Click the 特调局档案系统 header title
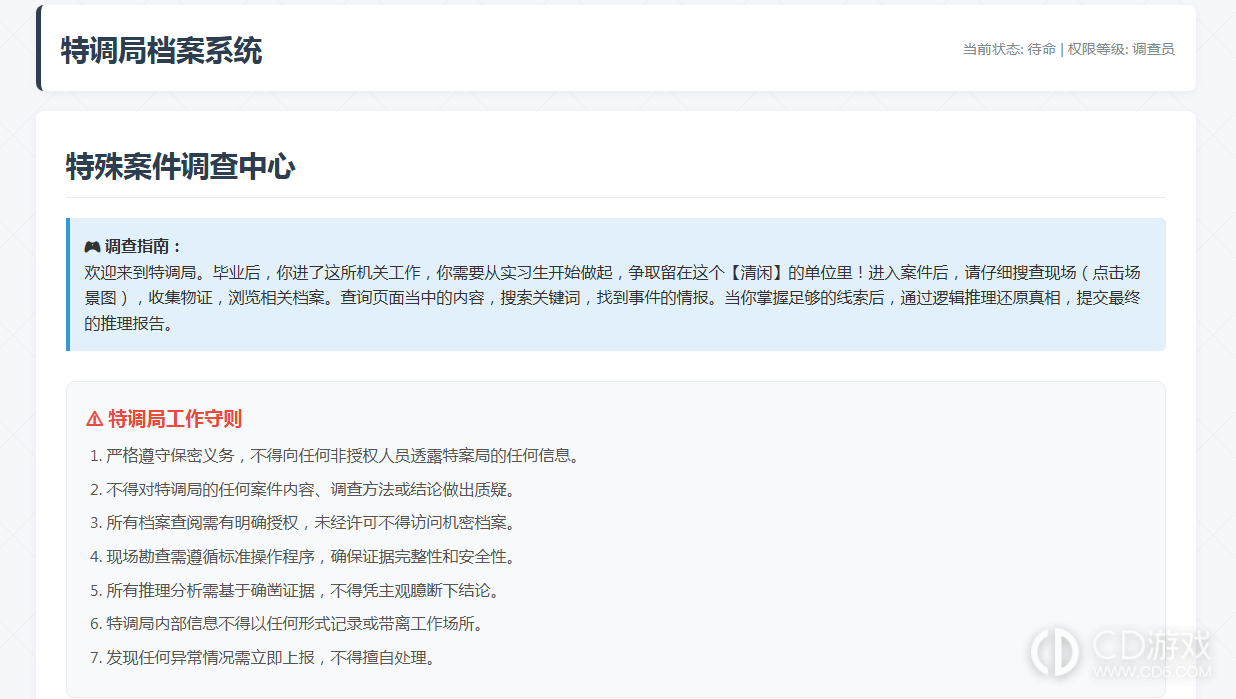Image resolution: width=1236 pixels, height=699 pixels. pos(161,50)
